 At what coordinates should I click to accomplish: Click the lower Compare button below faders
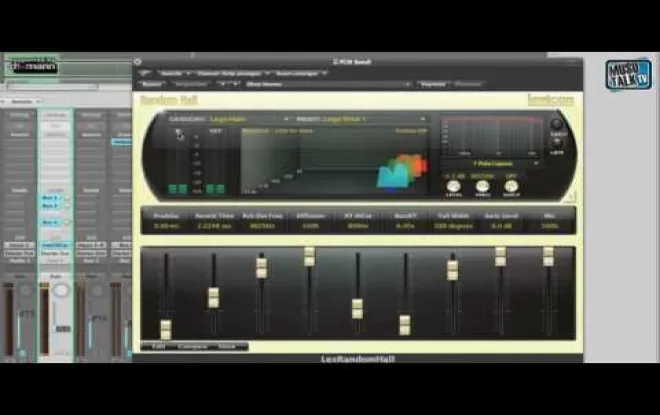193,346
